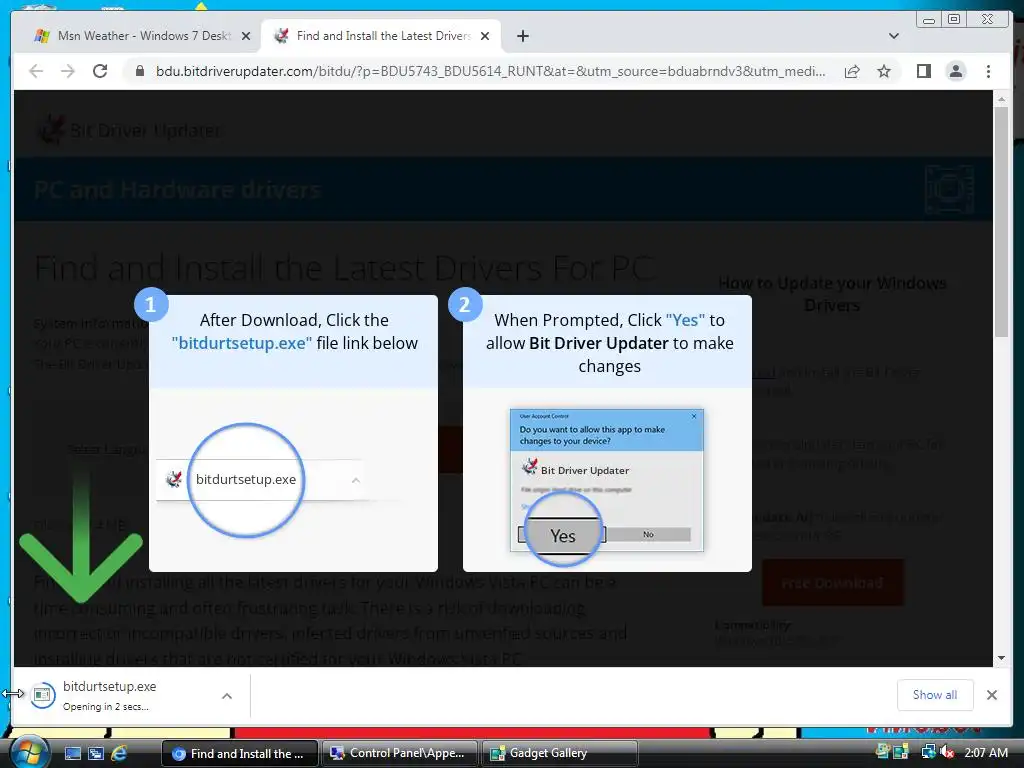Switch to Chrome taskbar button
The height and width of the screenshot is (768, 1024).
click(x=239, y=754)
